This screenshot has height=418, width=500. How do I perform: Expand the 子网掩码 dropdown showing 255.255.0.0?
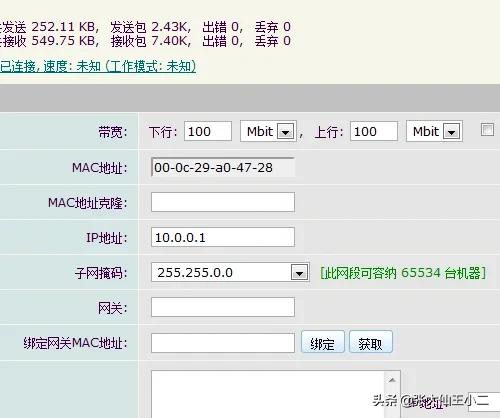click(x=230, y=272)
